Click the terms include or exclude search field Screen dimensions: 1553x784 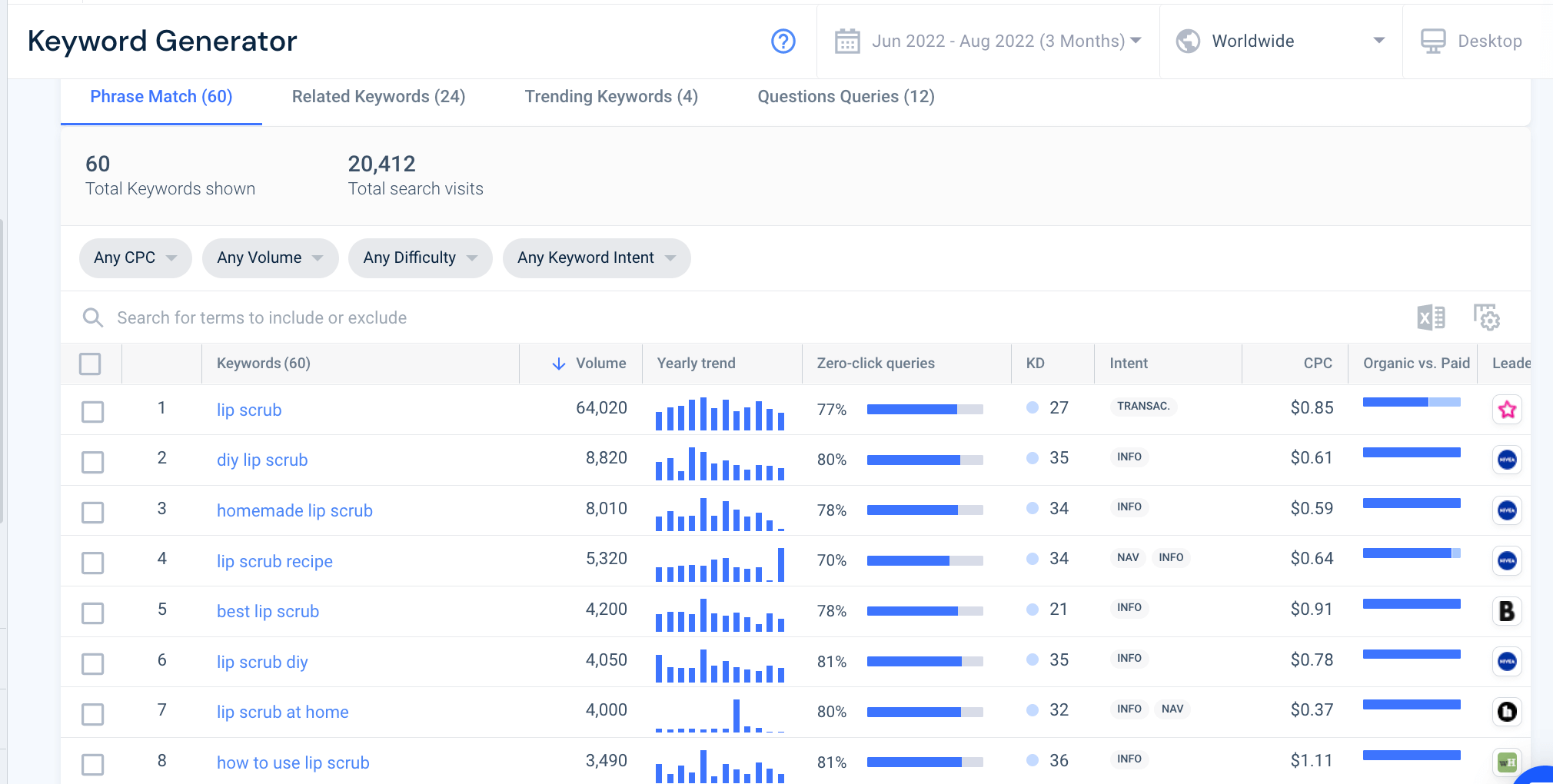[x=261, y=317]
